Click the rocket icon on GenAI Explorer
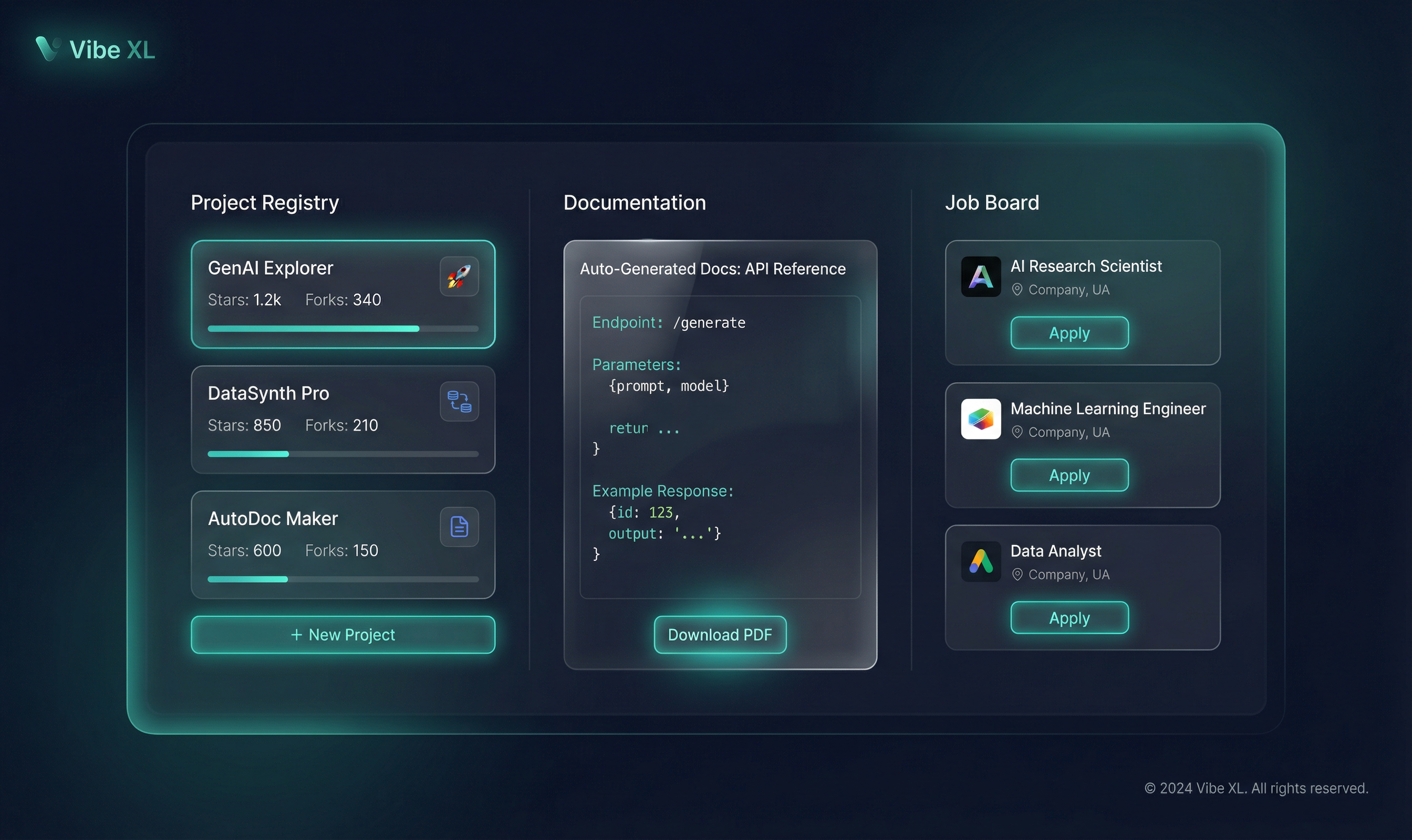The height and width of the screenshot is (840, 1412). click(459, 276)
